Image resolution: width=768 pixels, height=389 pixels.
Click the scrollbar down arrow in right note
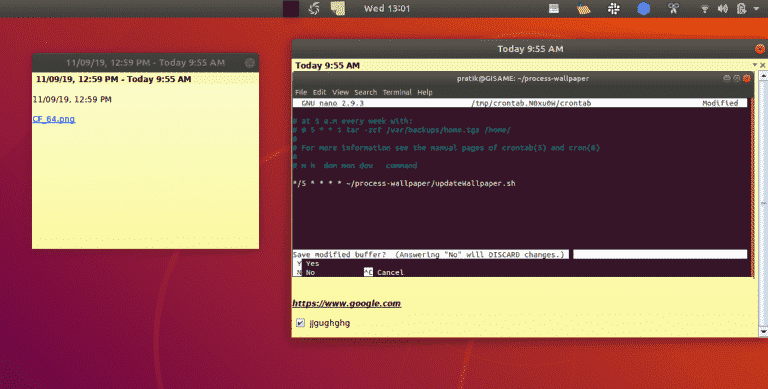(763, 332)
